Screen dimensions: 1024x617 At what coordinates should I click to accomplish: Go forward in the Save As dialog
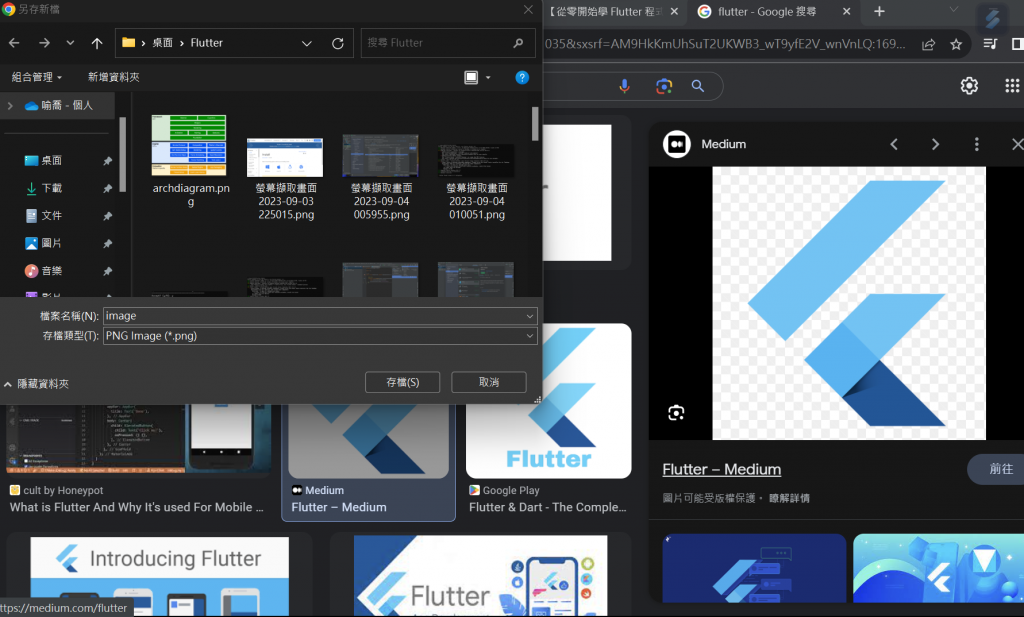pos(44,43)
